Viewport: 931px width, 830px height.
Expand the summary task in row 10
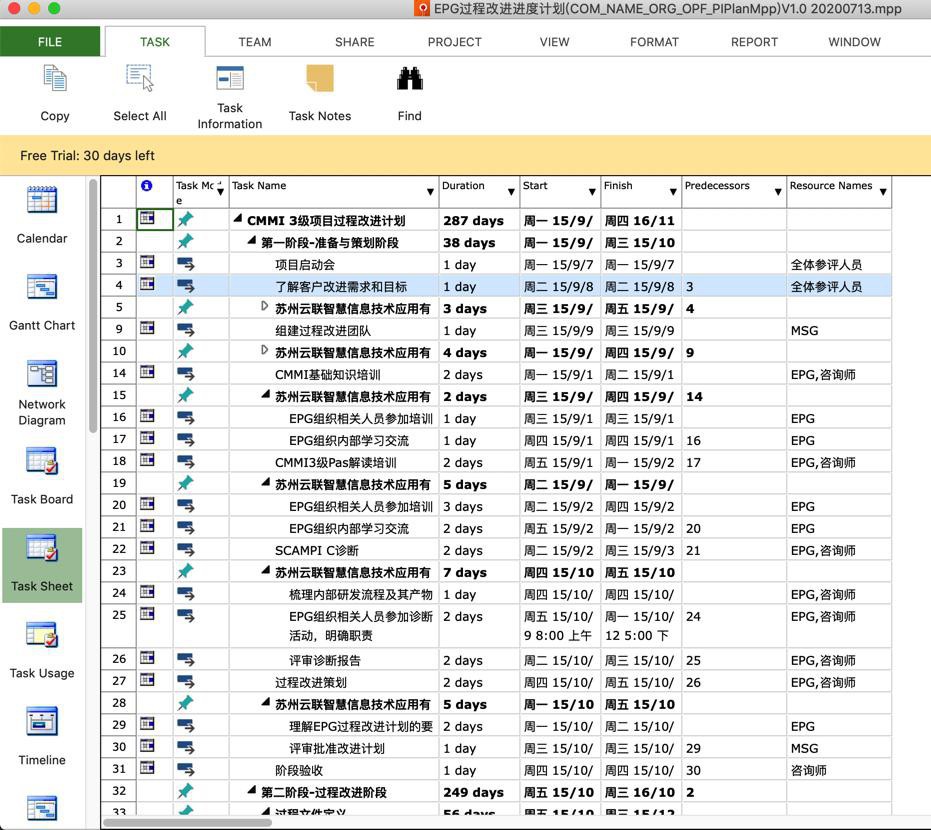[x=265, y=350]
